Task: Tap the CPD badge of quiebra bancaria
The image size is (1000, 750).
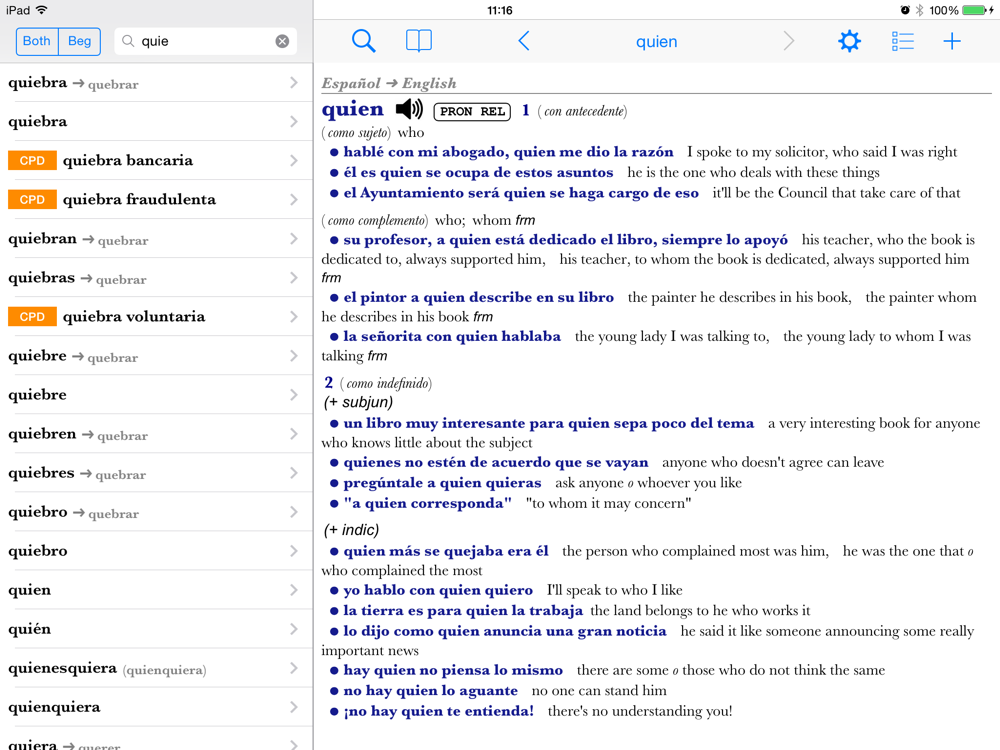Action: [x=33, y=161]
